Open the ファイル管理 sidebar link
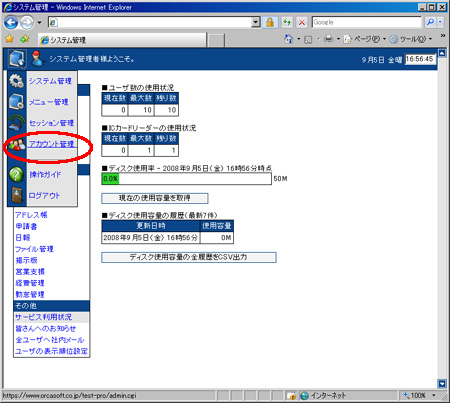 coord(34,249)
